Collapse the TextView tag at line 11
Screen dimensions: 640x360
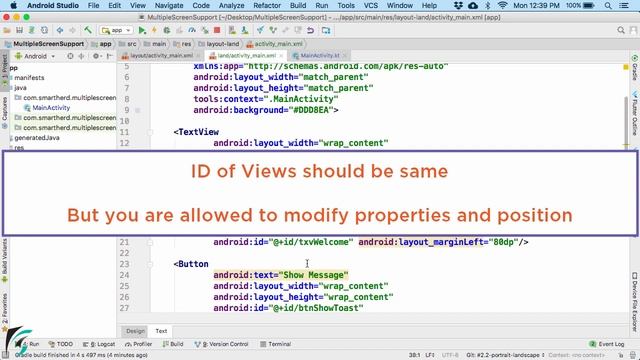(150, 132)
